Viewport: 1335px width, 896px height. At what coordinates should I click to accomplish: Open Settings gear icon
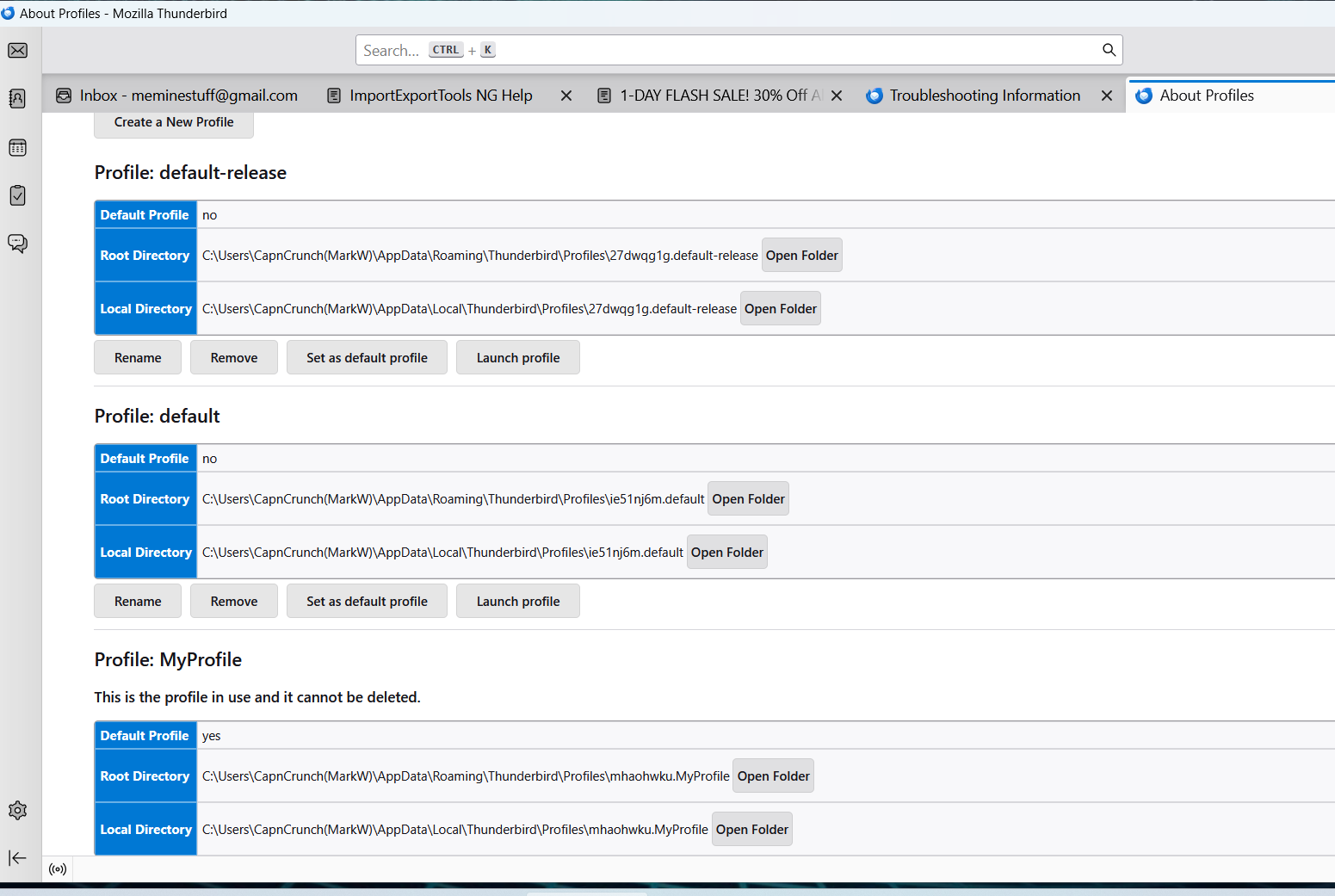(x=17, y=811)
